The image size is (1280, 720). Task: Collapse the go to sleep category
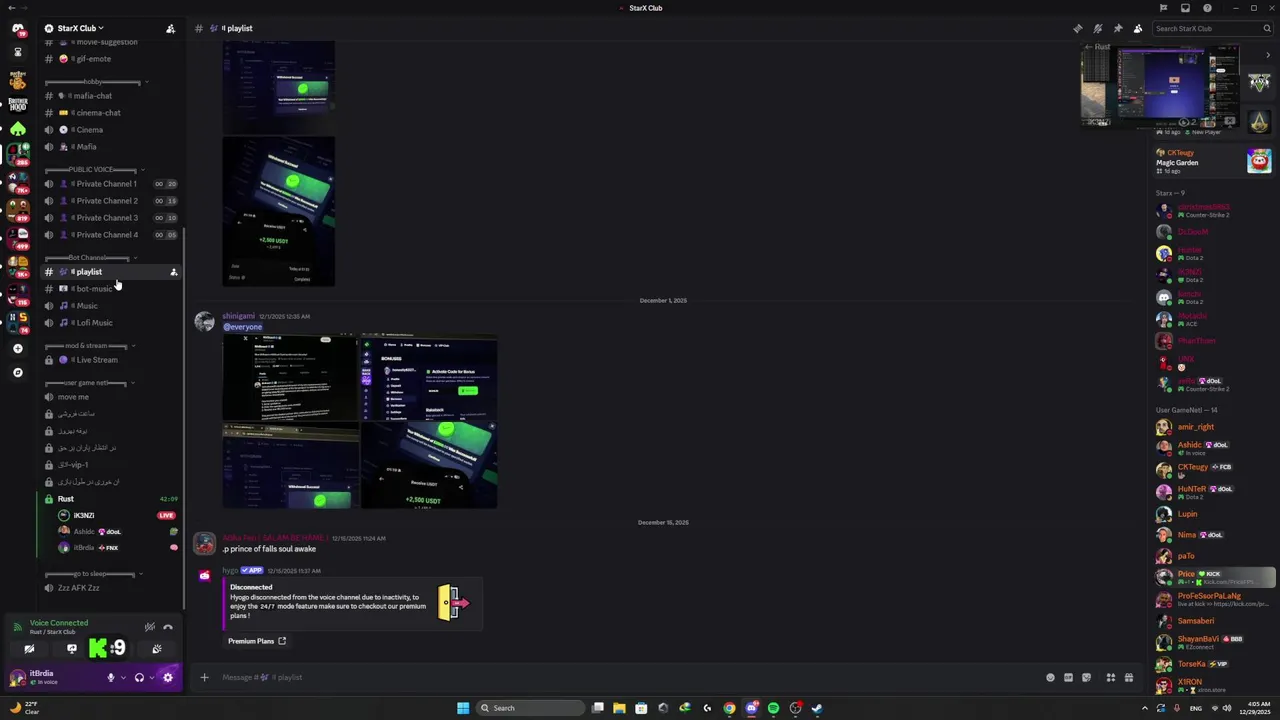pos(94,574)
